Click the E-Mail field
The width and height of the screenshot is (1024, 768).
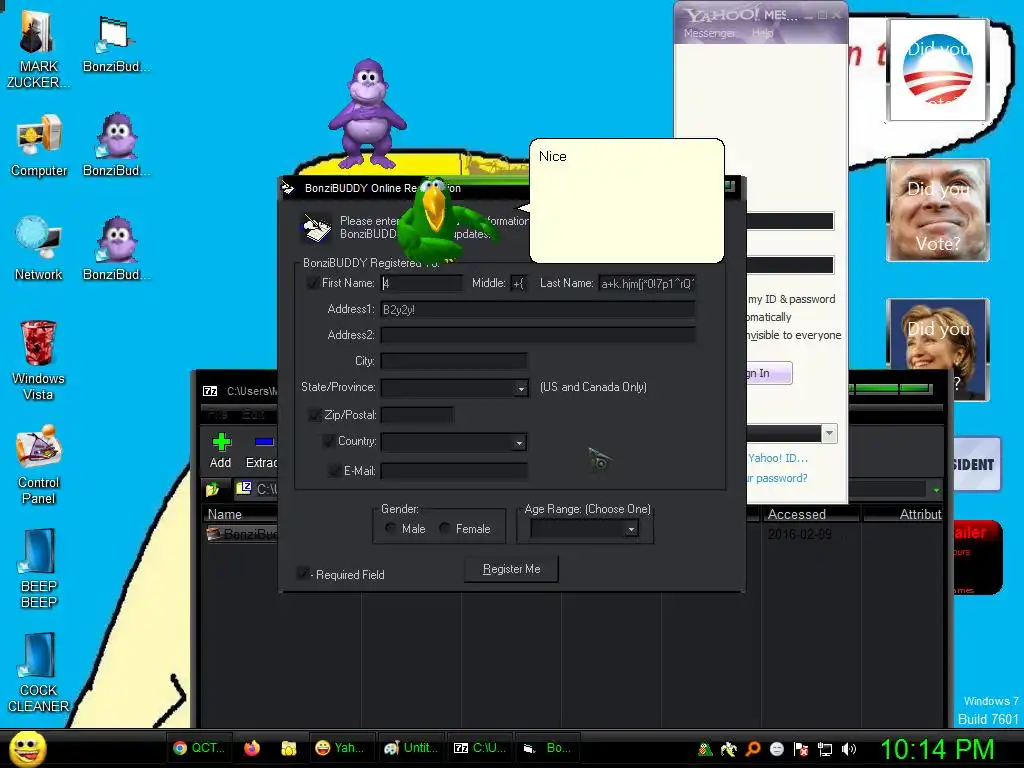[454, 471]
